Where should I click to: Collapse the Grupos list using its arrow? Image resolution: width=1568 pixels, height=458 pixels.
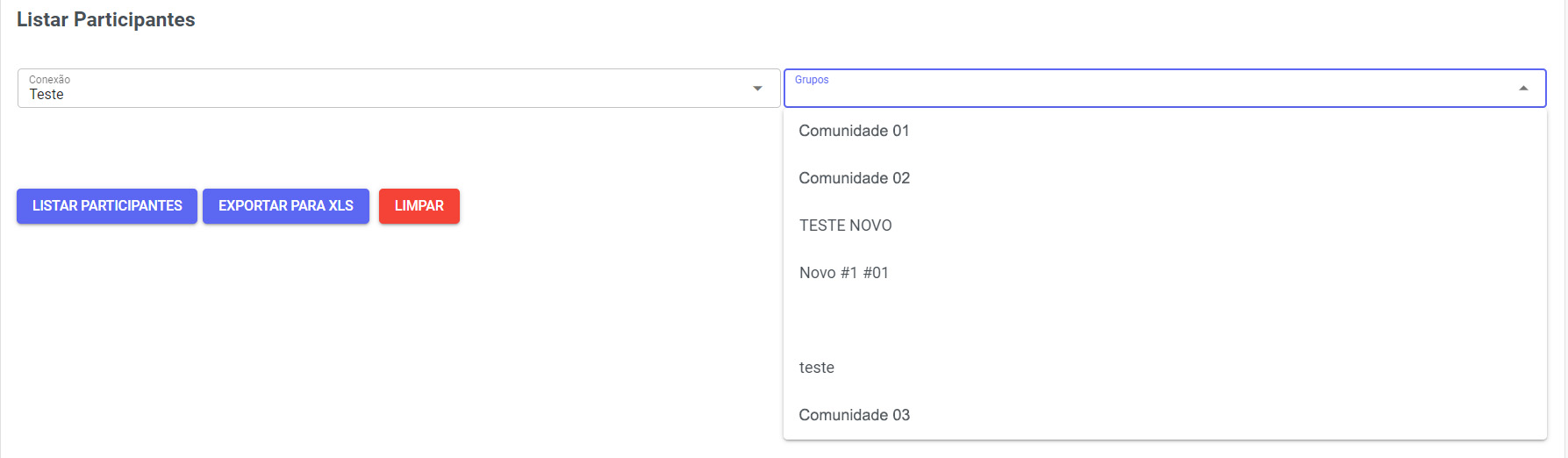pyautogui.click(x=1523, y=89)
